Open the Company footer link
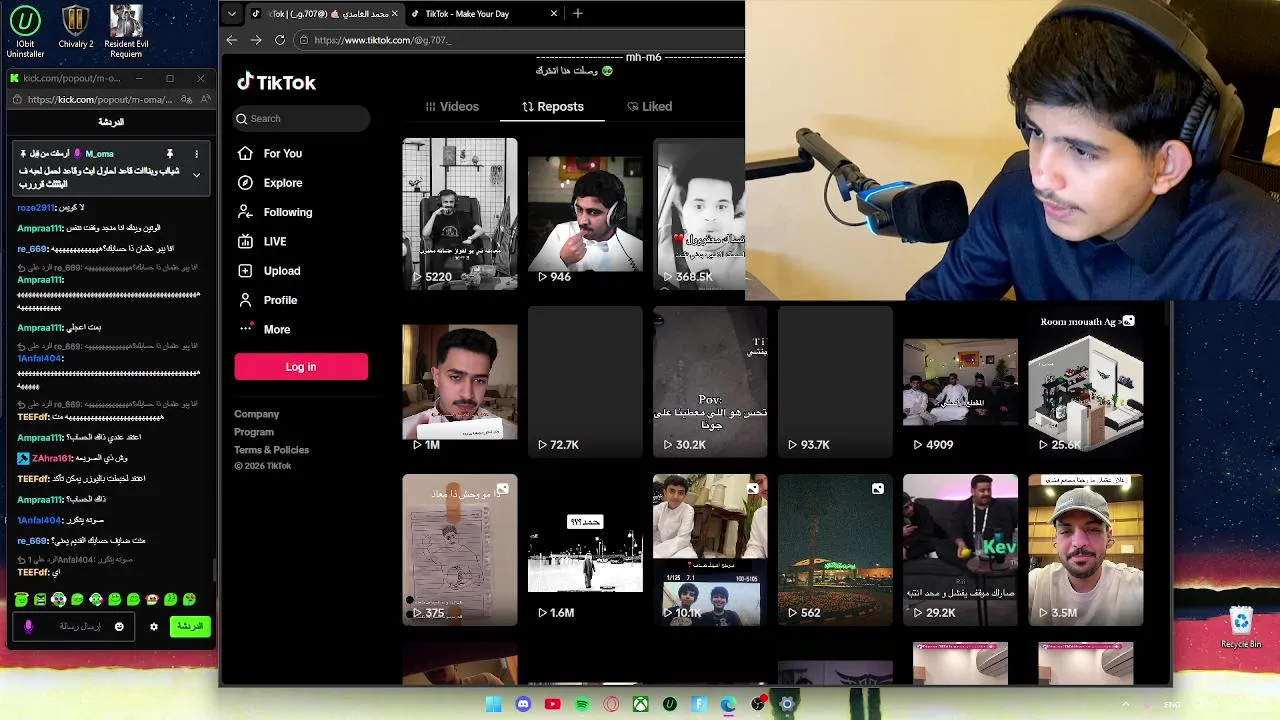 [x=257, y=414]
